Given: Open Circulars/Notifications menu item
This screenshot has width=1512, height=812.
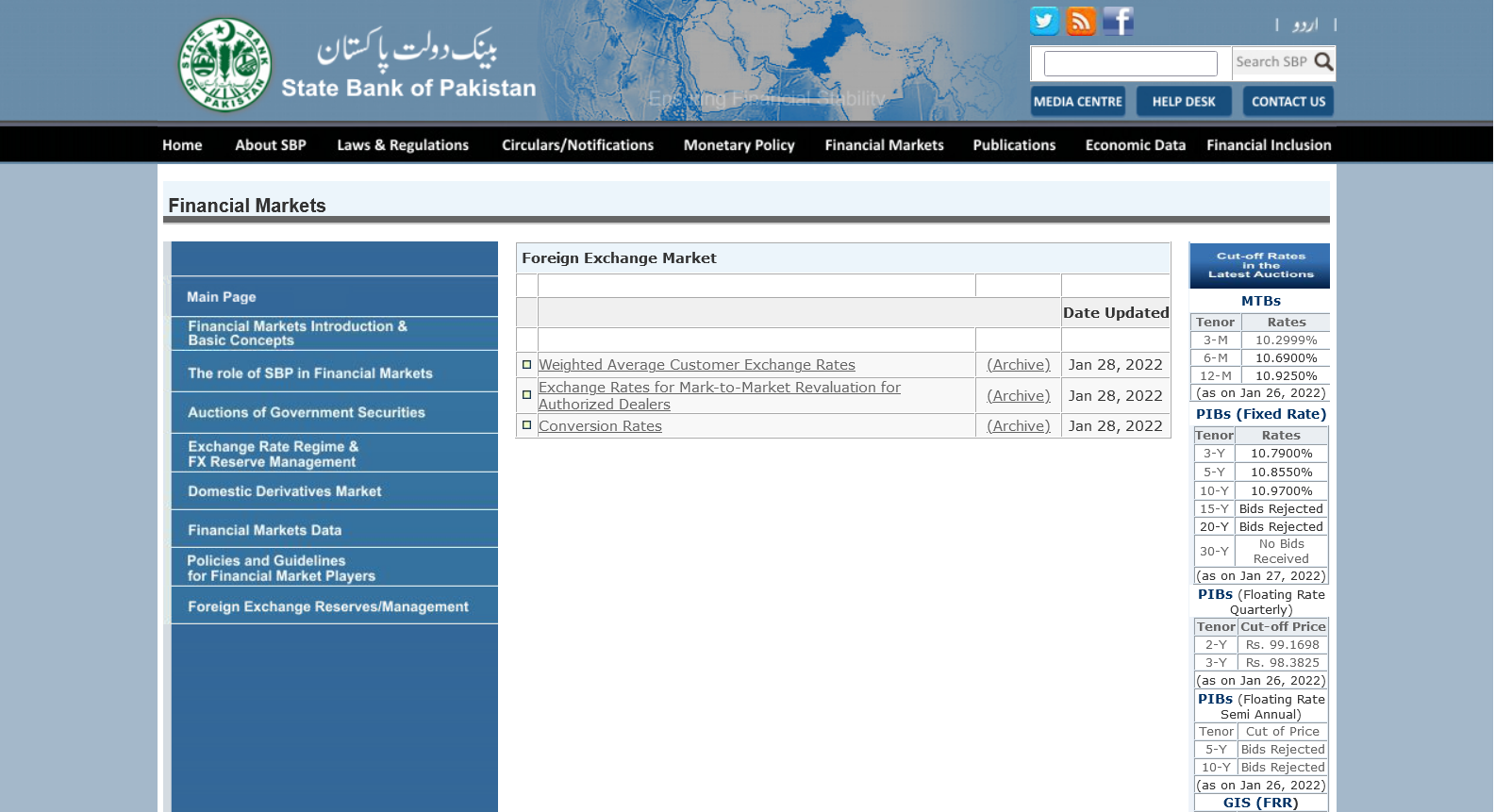Looking at the screenshot, I should click(577, 145).
